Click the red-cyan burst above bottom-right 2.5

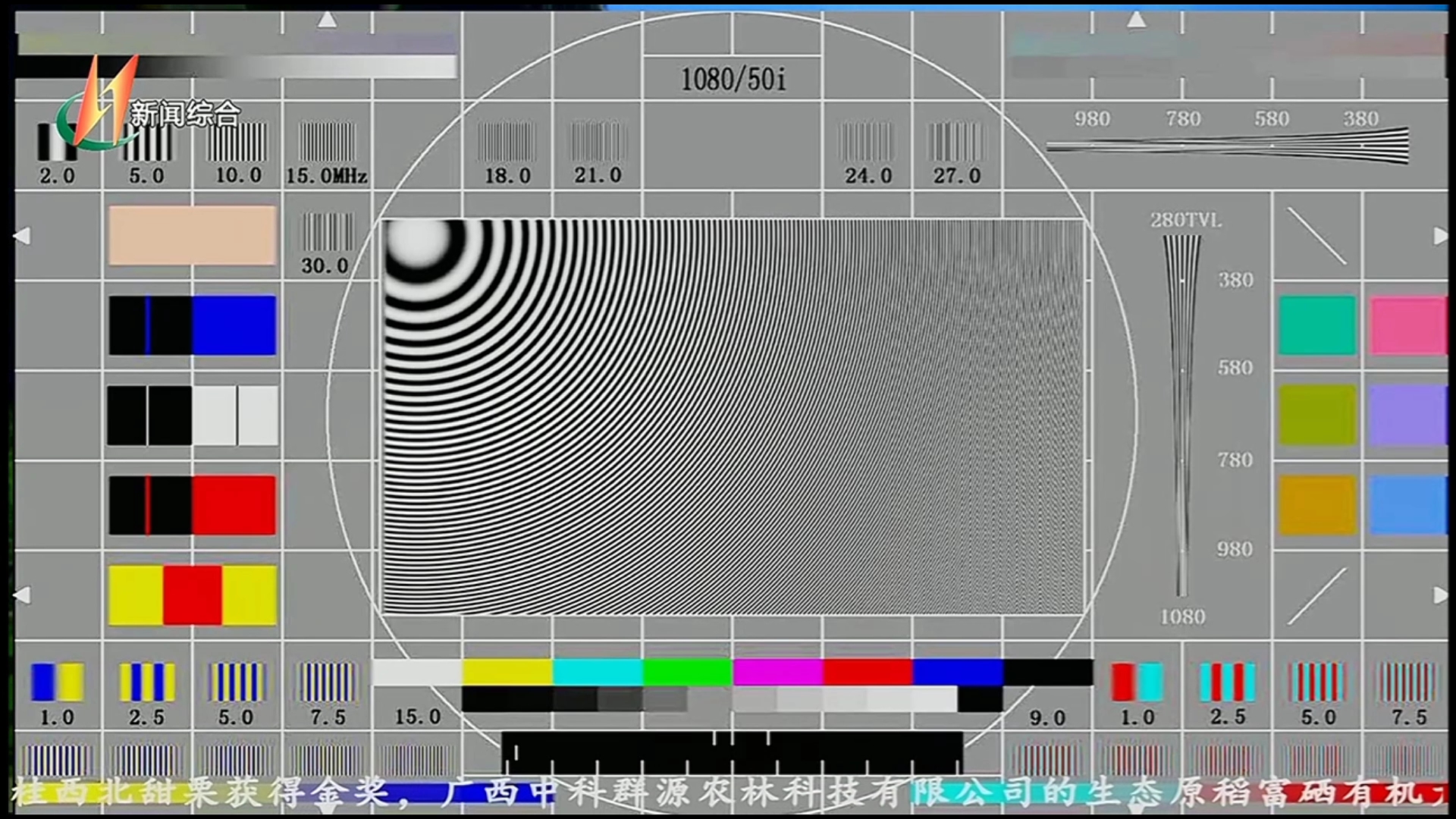coord(1228,682)
